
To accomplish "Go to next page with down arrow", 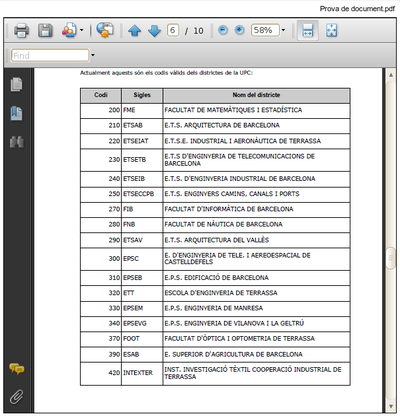I will click(154, 31).
